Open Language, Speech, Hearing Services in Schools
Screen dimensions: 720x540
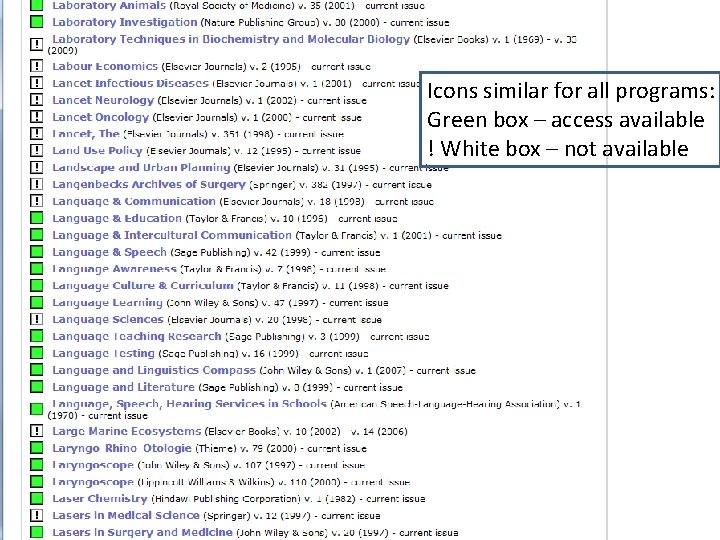pyautogui.click(x=189, y=404)
